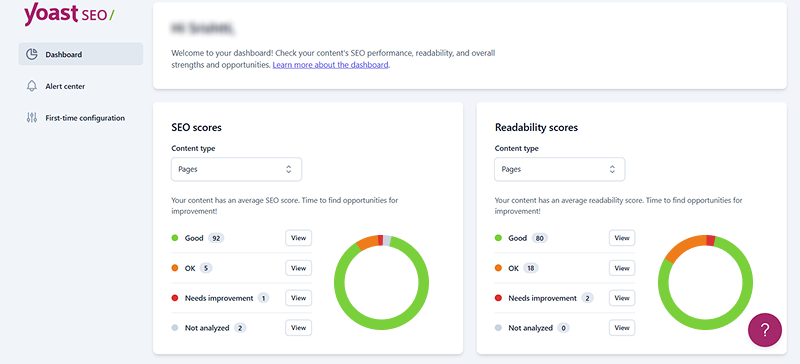Click orange OK dot in SEO scores

pos(174,268)
